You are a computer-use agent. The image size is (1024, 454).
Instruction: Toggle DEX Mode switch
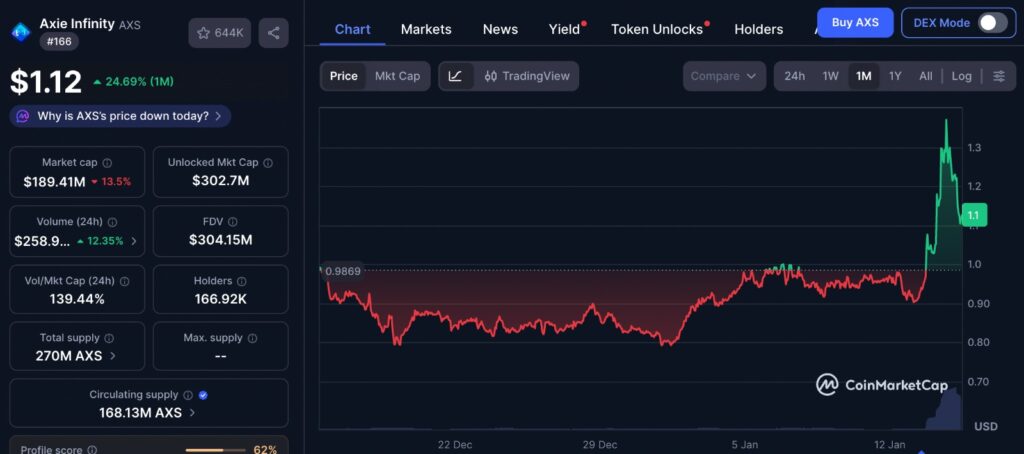click(x=993, y=23)
